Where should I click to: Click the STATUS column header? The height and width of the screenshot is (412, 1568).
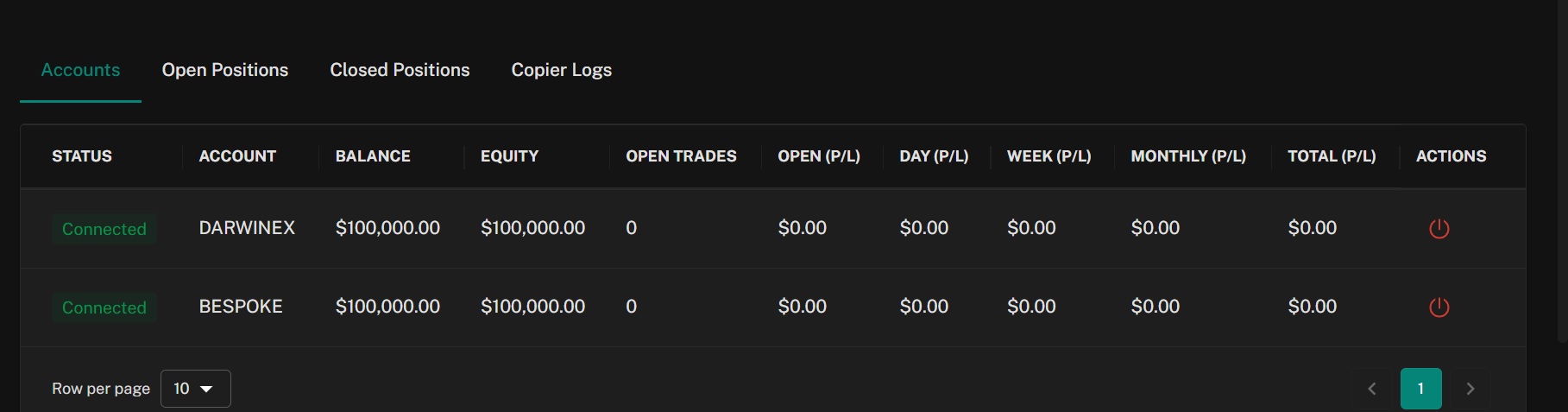[x=82, y=156]
